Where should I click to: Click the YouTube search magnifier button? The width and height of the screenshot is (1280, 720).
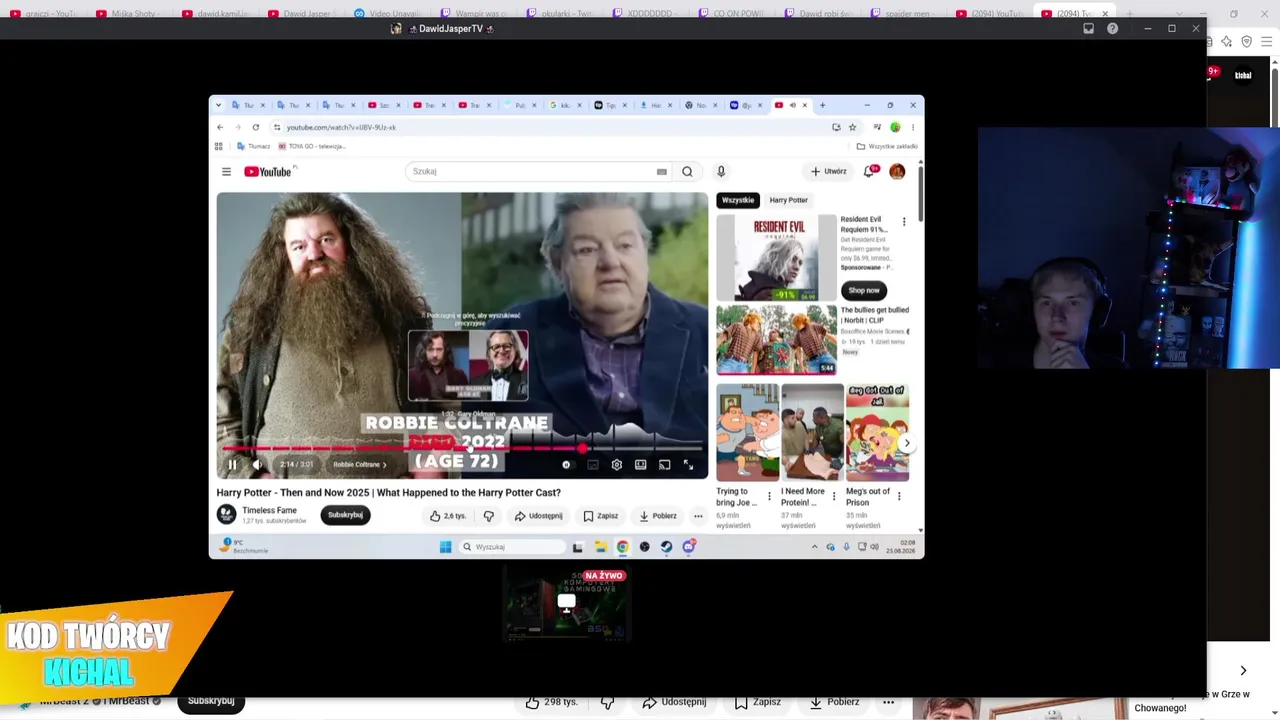[x=687, y=172]
